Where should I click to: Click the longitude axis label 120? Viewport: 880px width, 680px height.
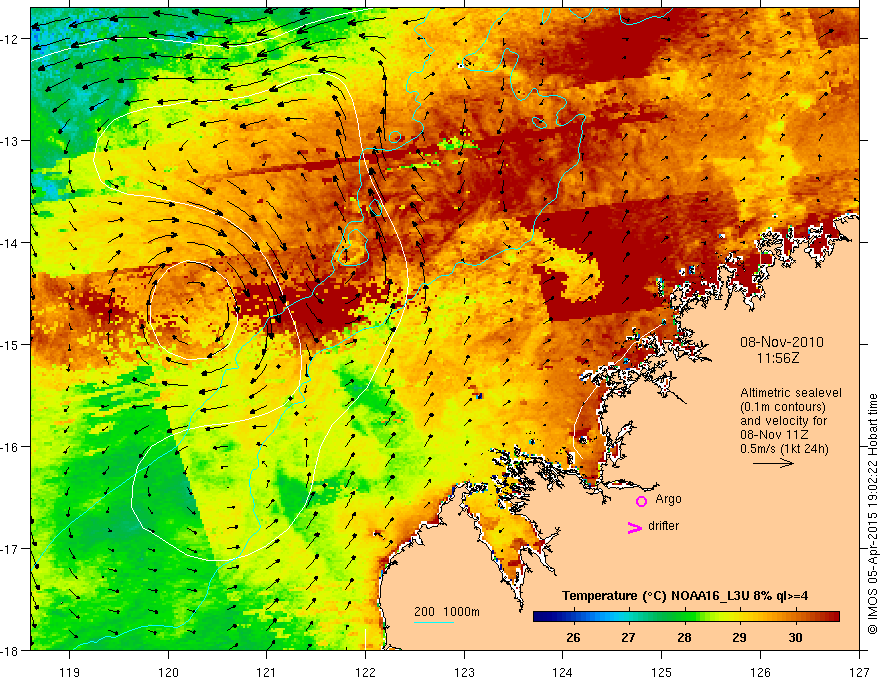[x=168, y=672]
